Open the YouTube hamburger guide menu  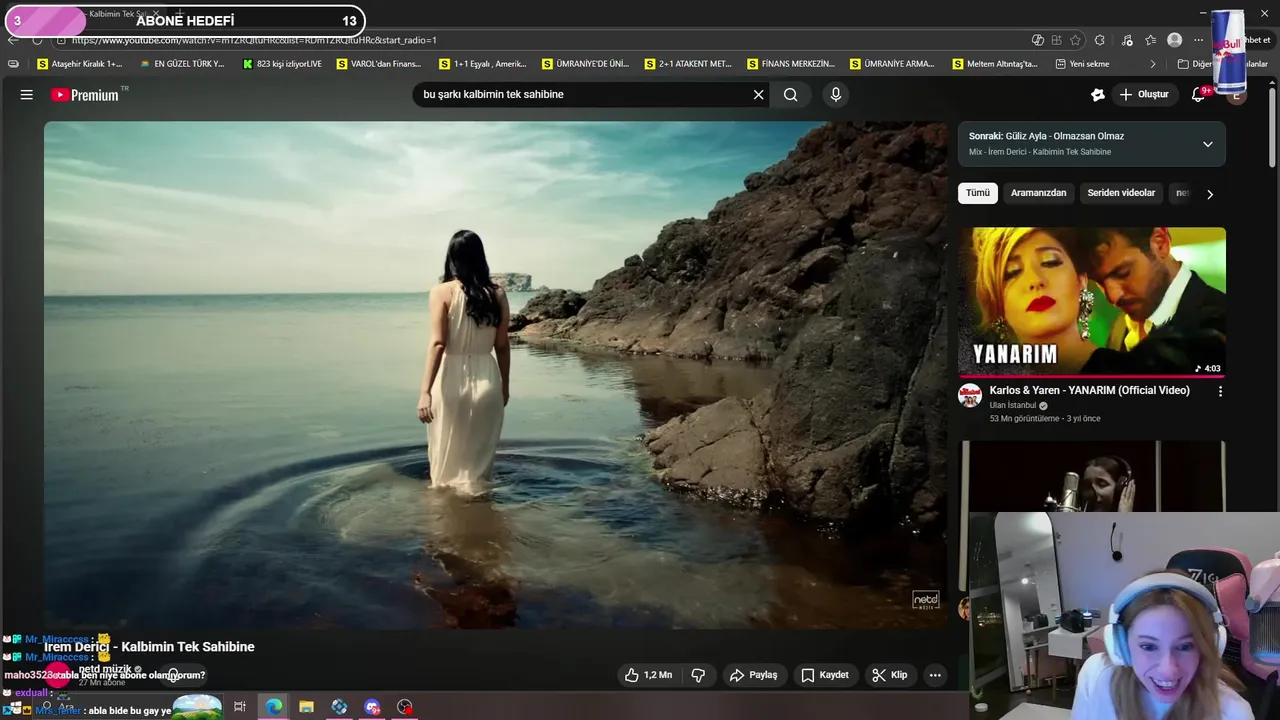click(27, 95)
